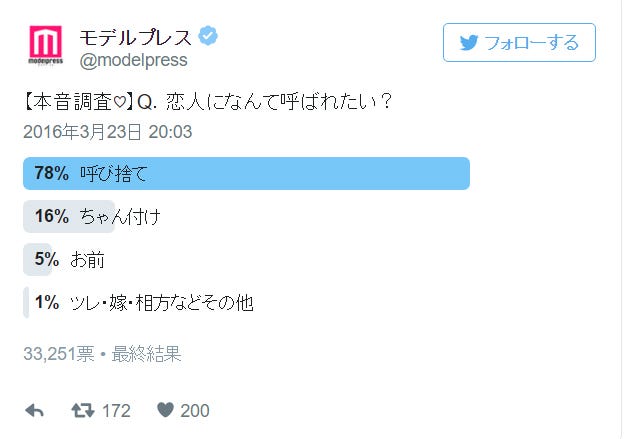Click the Twitter bird icon in follow button
This screenshot has height=439, width=626.
[x=468, y=42]
